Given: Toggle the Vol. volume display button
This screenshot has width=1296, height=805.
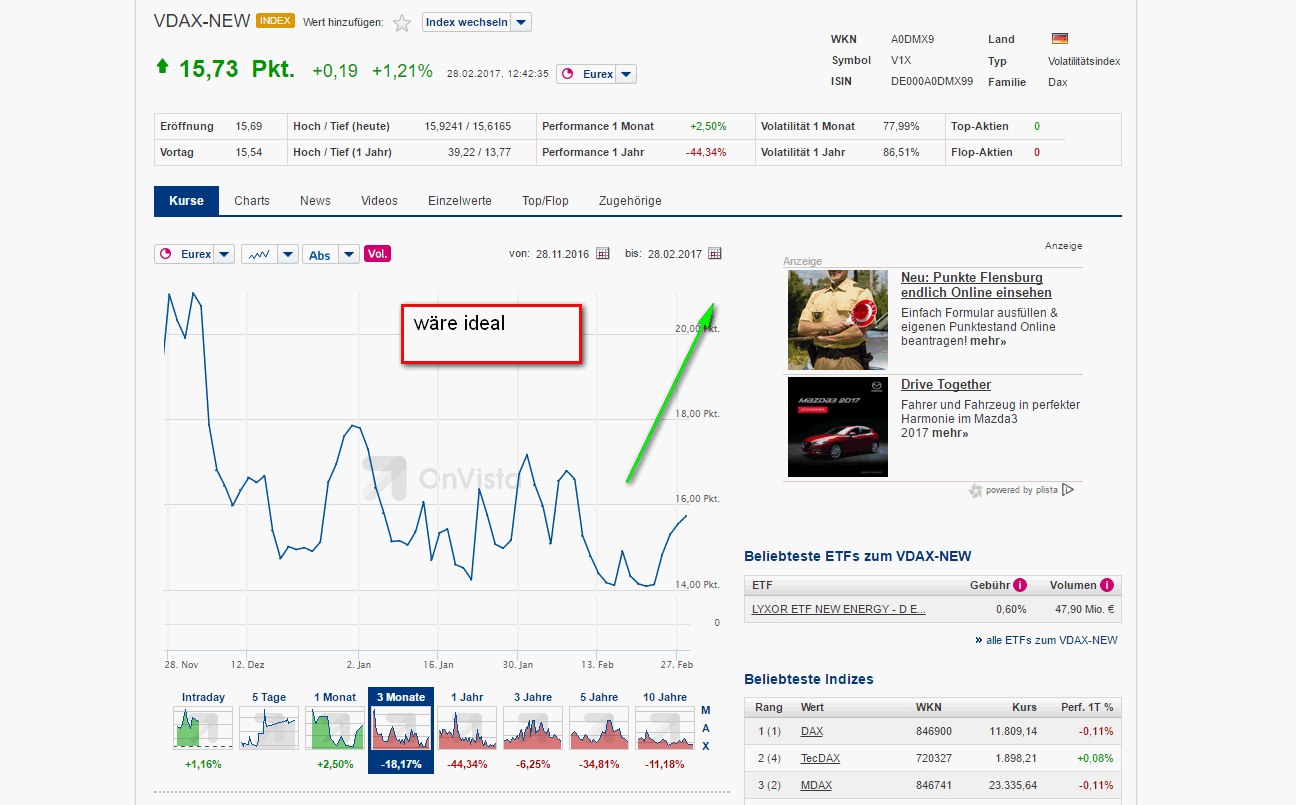Looking at the screenshot, I should [x=377, y=254].
